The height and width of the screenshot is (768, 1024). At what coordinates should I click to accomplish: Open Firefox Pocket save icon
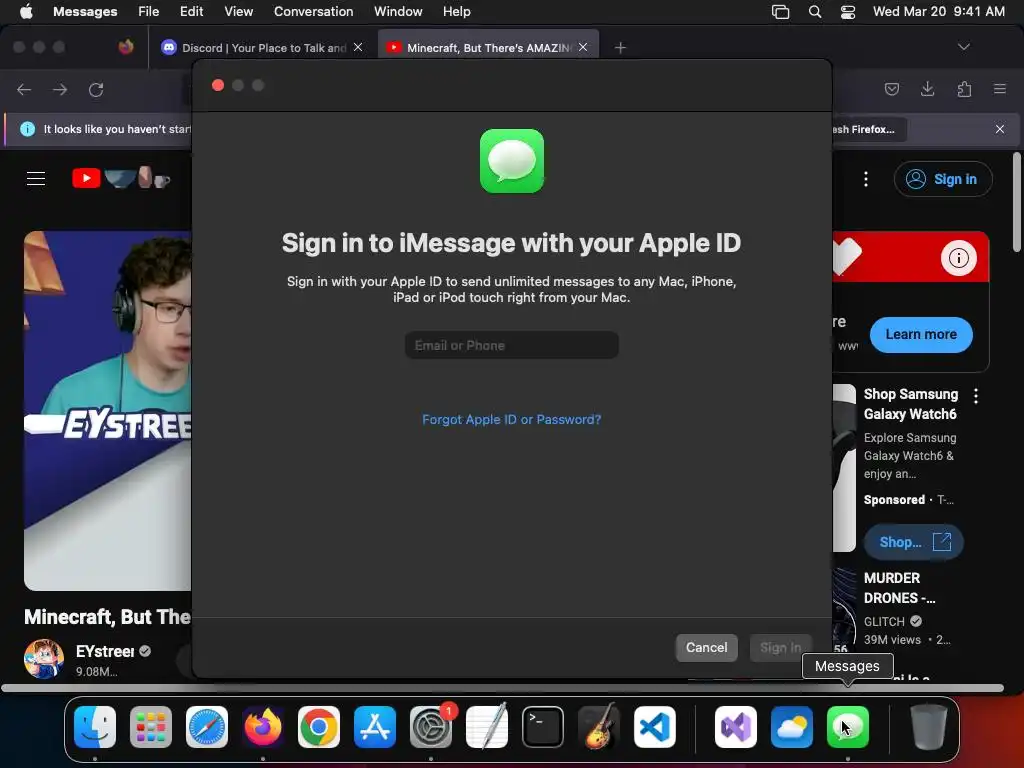(891, 89)
